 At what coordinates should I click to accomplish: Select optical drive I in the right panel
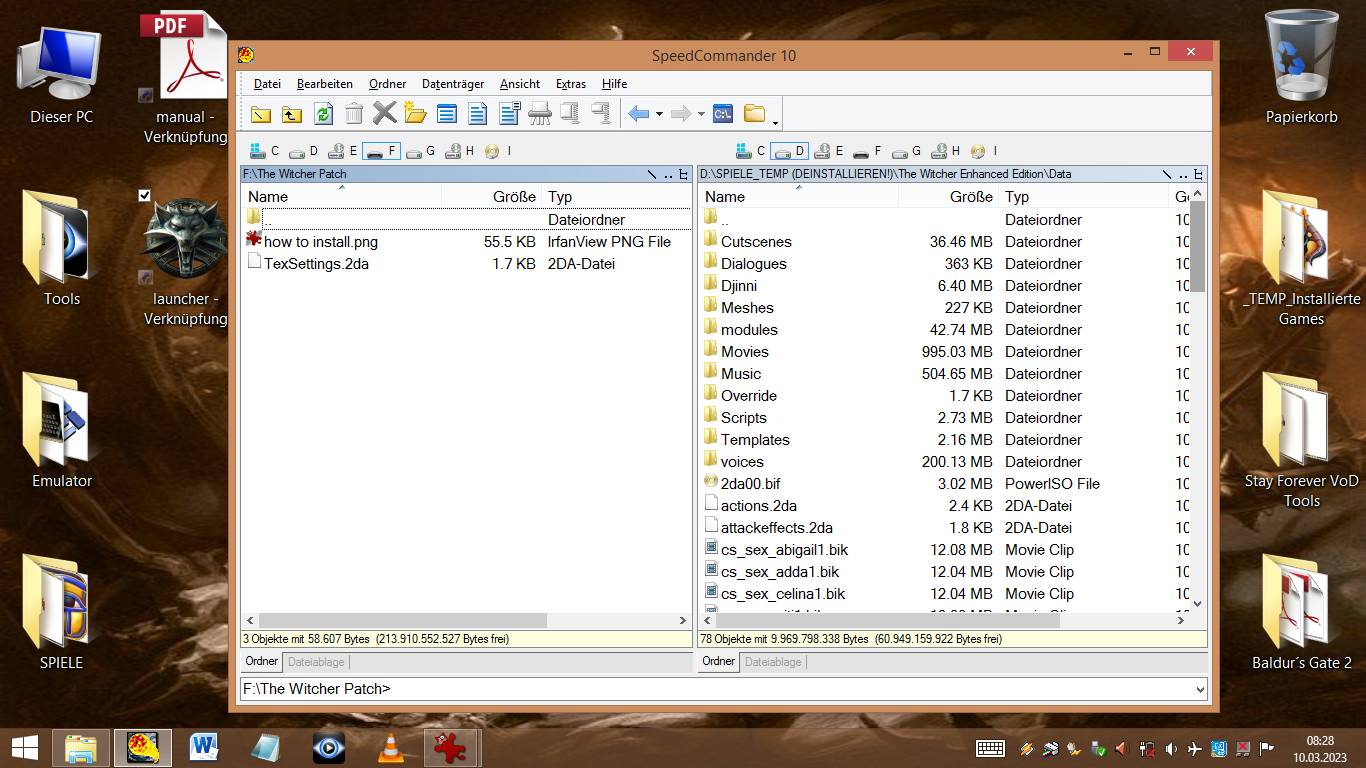click(983, 151)
